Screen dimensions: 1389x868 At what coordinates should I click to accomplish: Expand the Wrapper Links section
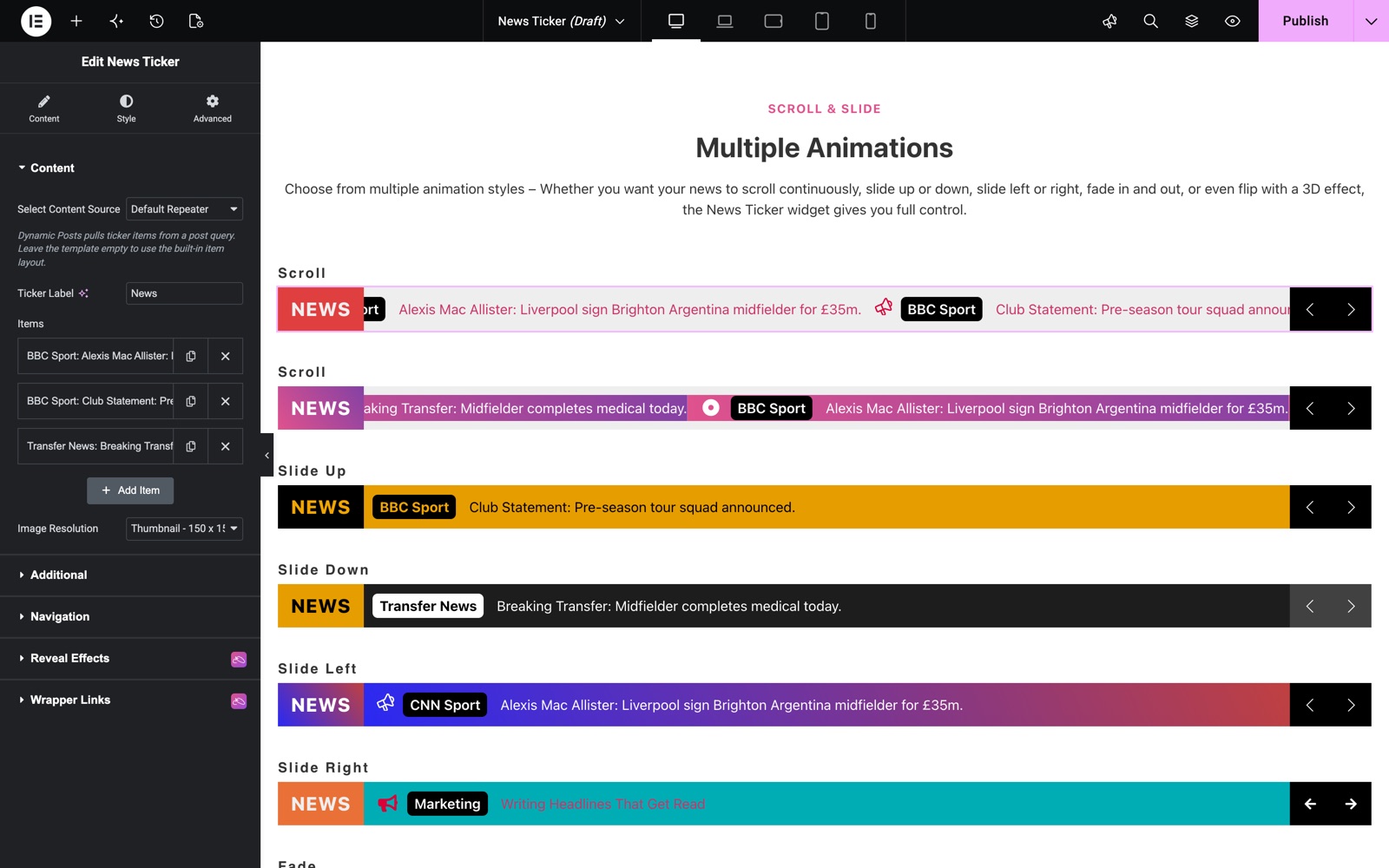point(130,700)
